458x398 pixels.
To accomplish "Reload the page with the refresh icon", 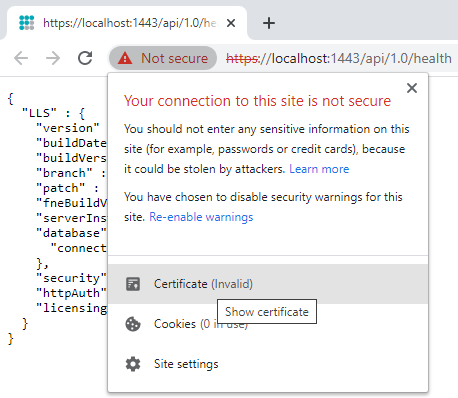I will pyautogui.click(x=85, y=58).
